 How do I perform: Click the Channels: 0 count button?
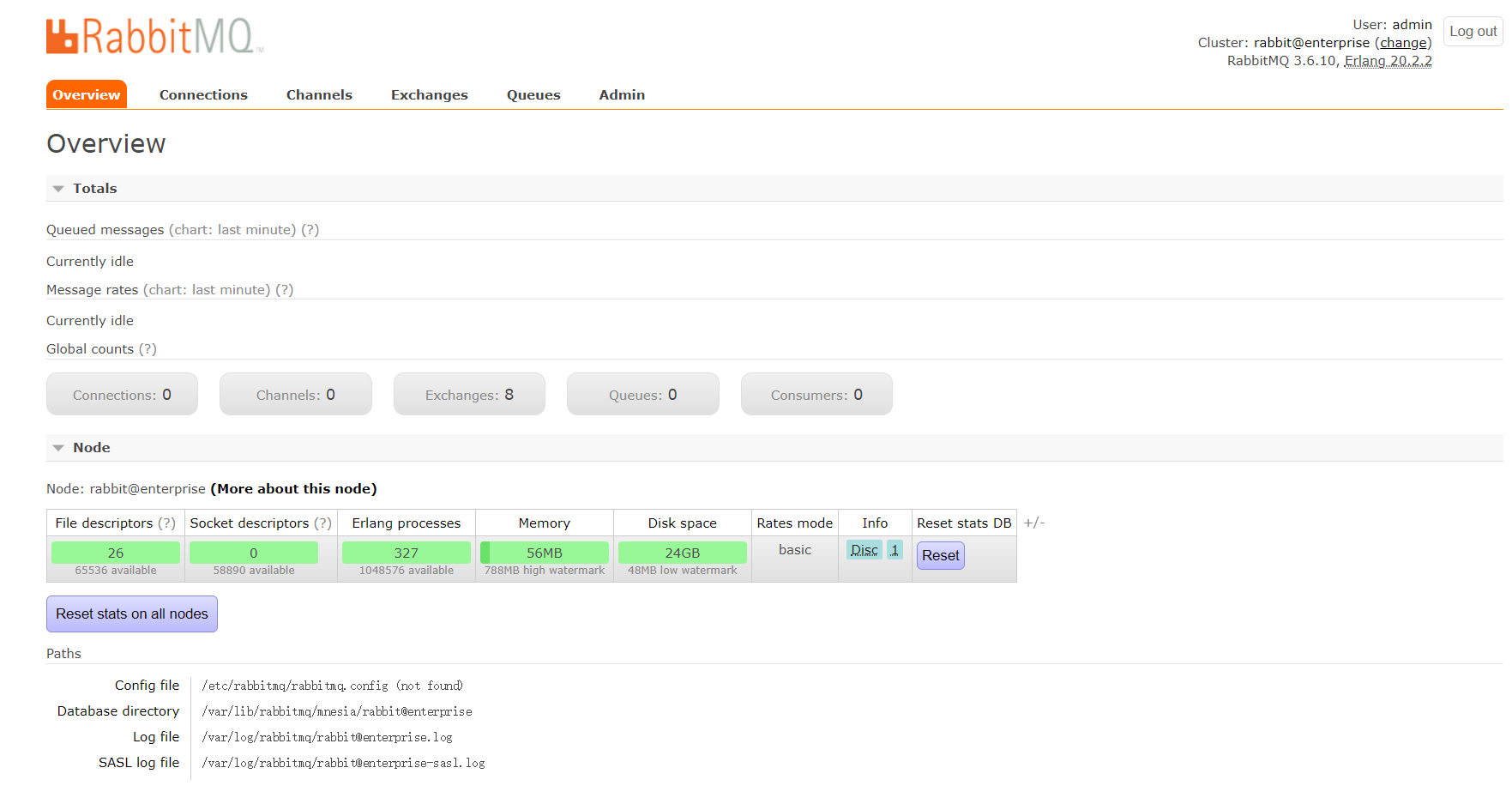(x=296, y=394)
